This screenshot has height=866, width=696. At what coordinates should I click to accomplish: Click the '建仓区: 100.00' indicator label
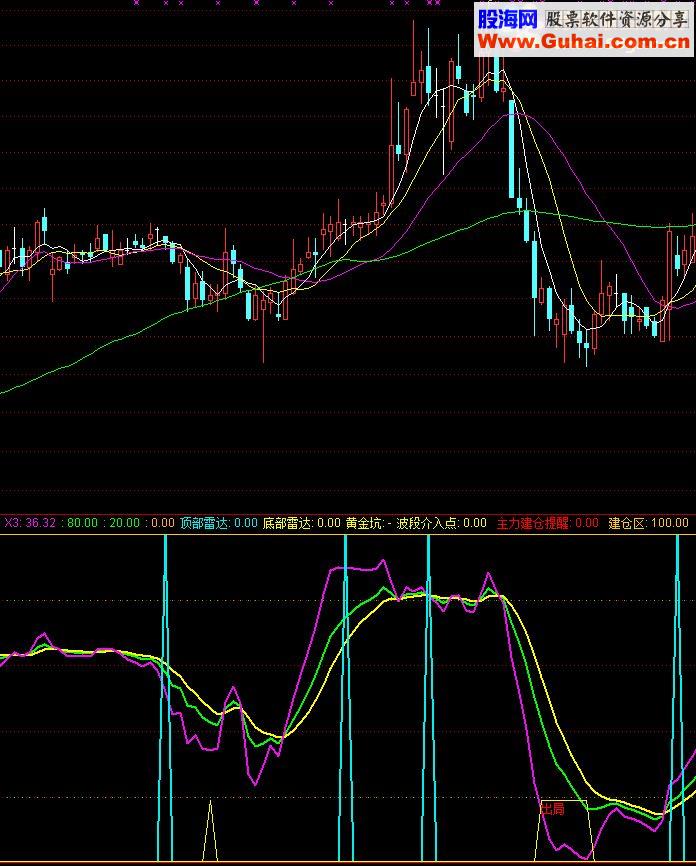point(648,522)
